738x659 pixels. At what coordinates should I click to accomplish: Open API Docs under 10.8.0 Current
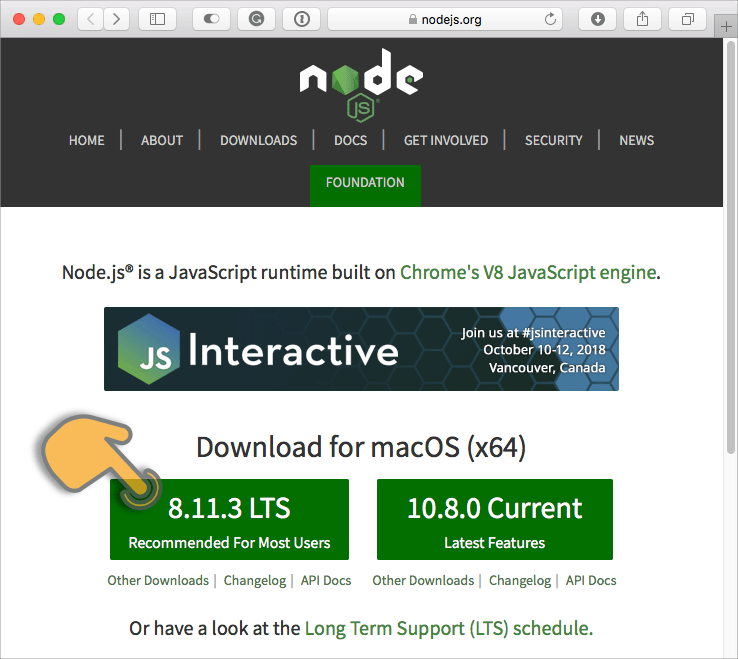tap(591, 580)
